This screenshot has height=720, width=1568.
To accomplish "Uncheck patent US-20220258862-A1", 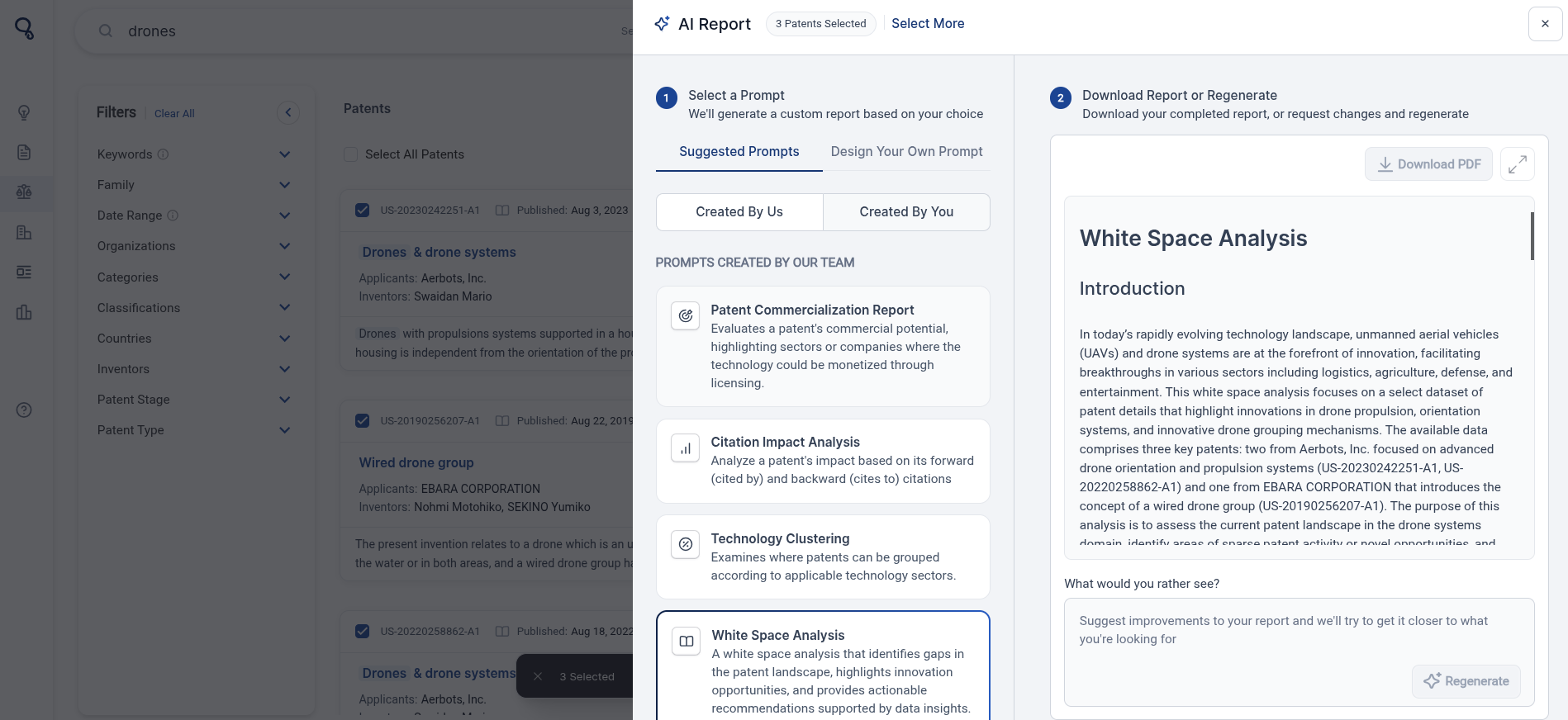I will [362, 632].
